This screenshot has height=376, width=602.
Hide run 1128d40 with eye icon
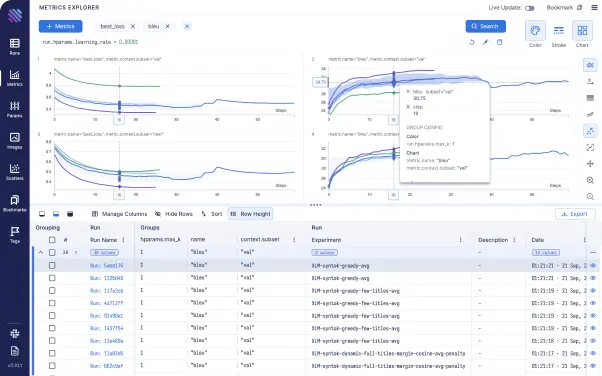(593, 278)
